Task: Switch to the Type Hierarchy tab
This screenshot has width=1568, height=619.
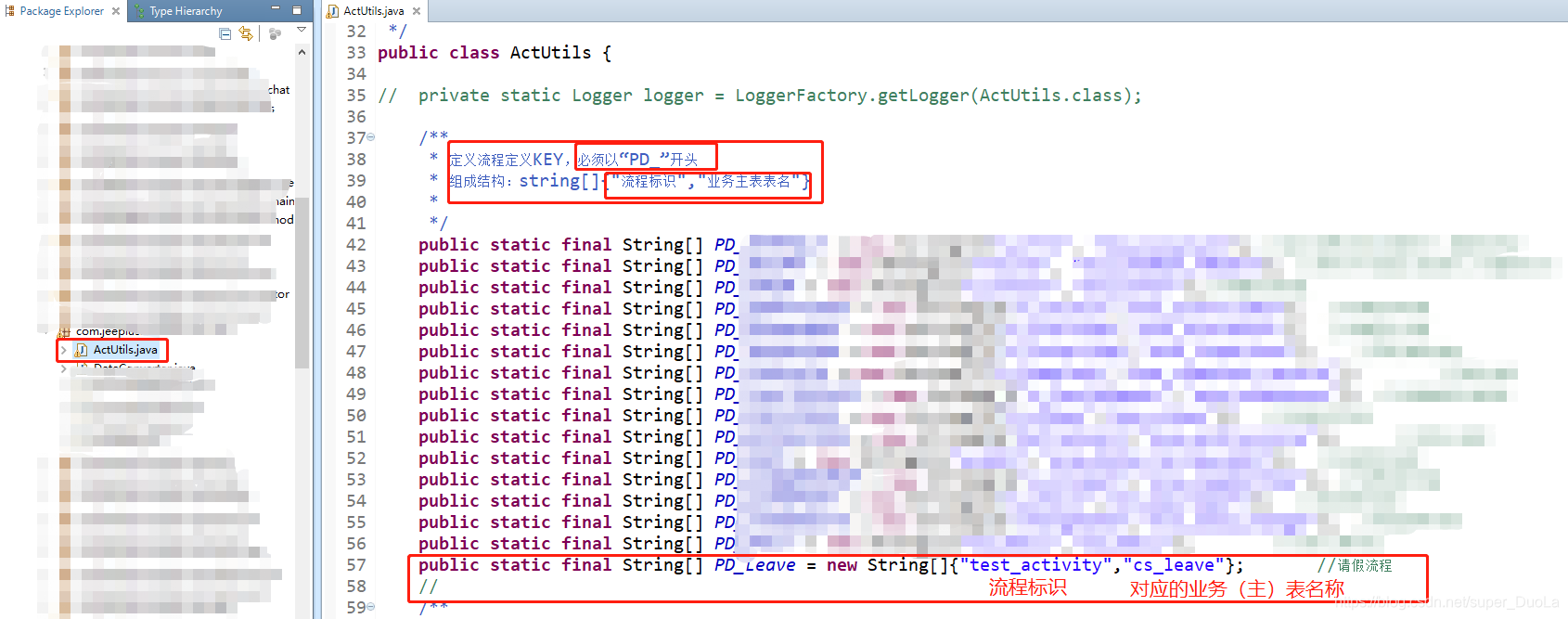Action: coord(186,11)
